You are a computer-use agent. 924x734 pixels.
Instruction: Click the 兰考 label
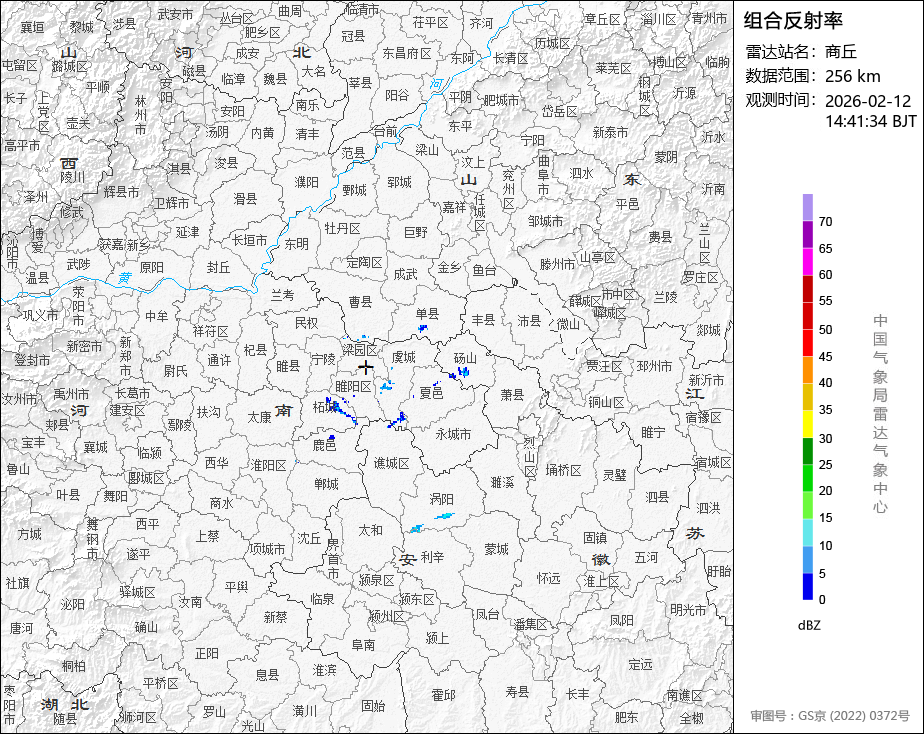tap(282, 295)
